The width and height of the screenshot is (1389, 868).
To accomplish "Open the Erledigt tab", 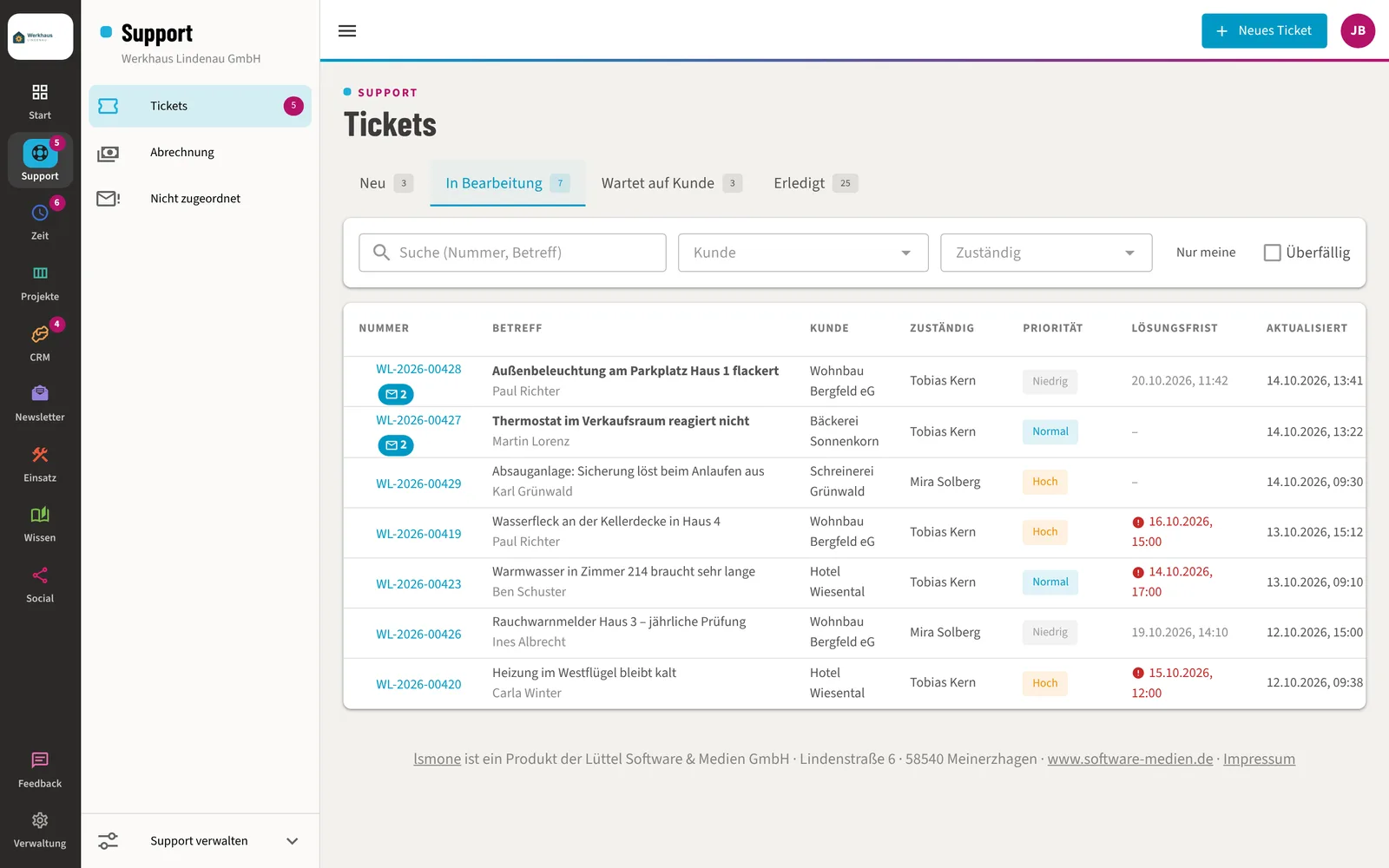I will coord(816,183).
